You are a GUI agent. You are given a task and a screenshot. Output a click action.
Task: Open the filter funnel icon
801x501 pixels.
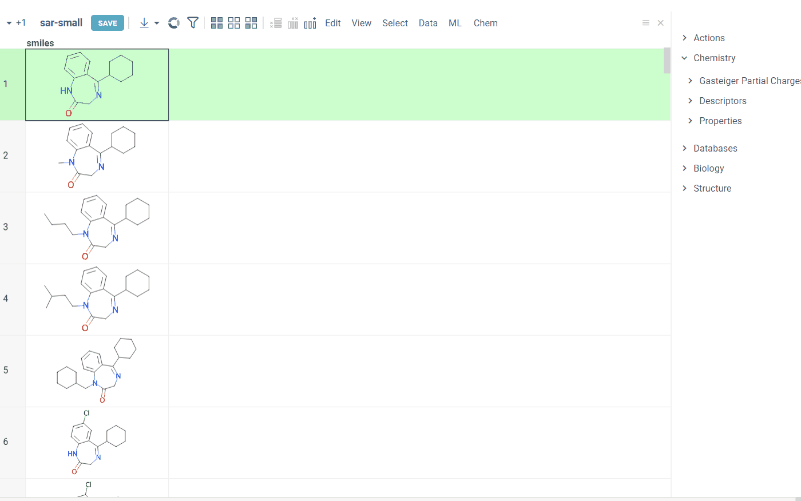click(193, 23)
